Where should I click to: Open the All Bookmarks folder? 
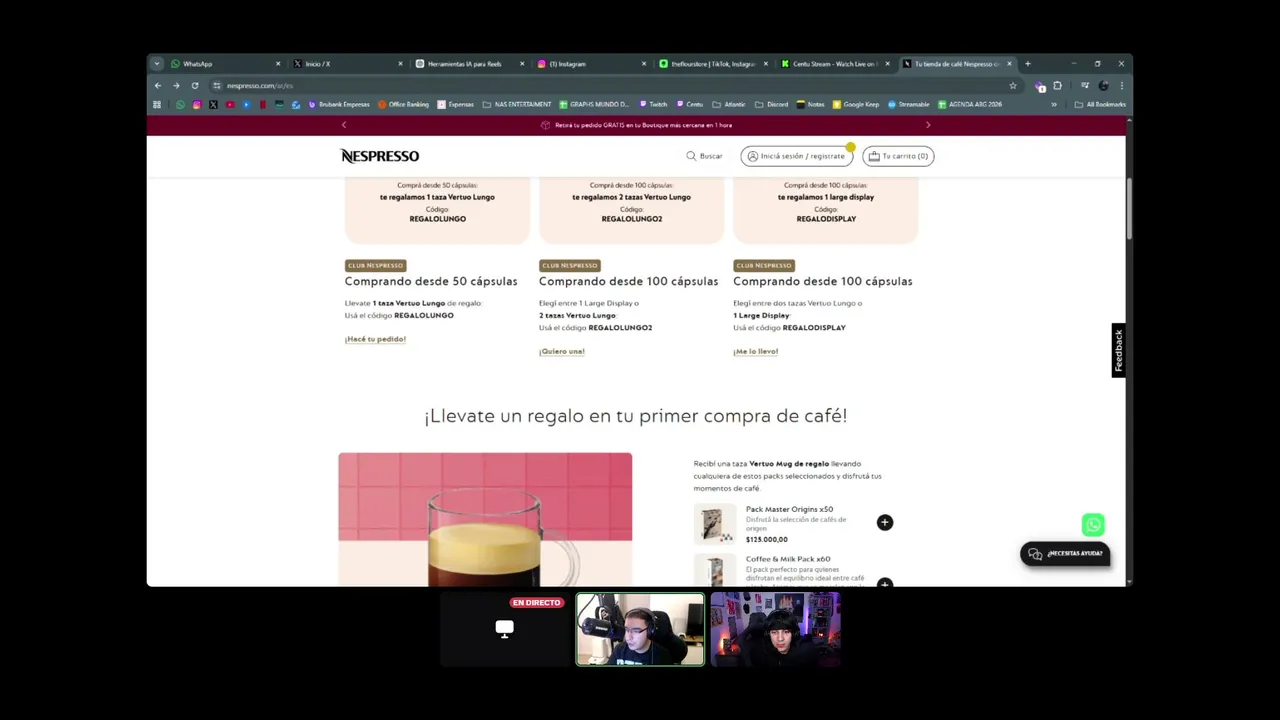(1100, 104)
